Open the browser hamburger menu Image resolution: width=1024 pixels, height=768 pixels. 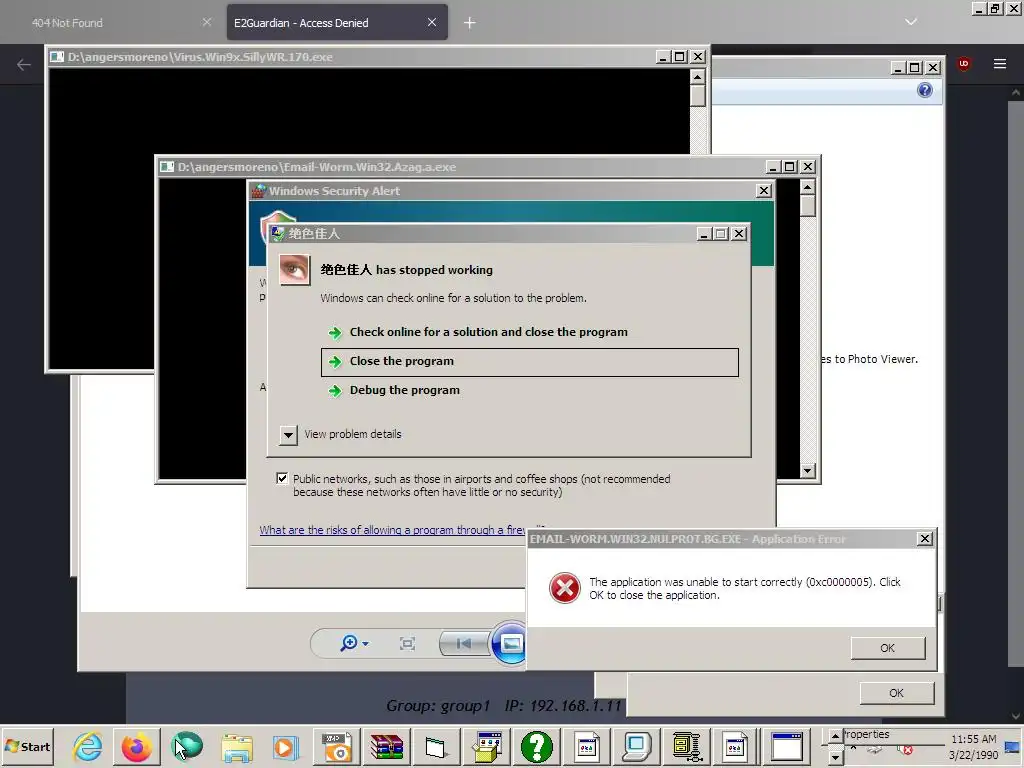click(1000, 64)
